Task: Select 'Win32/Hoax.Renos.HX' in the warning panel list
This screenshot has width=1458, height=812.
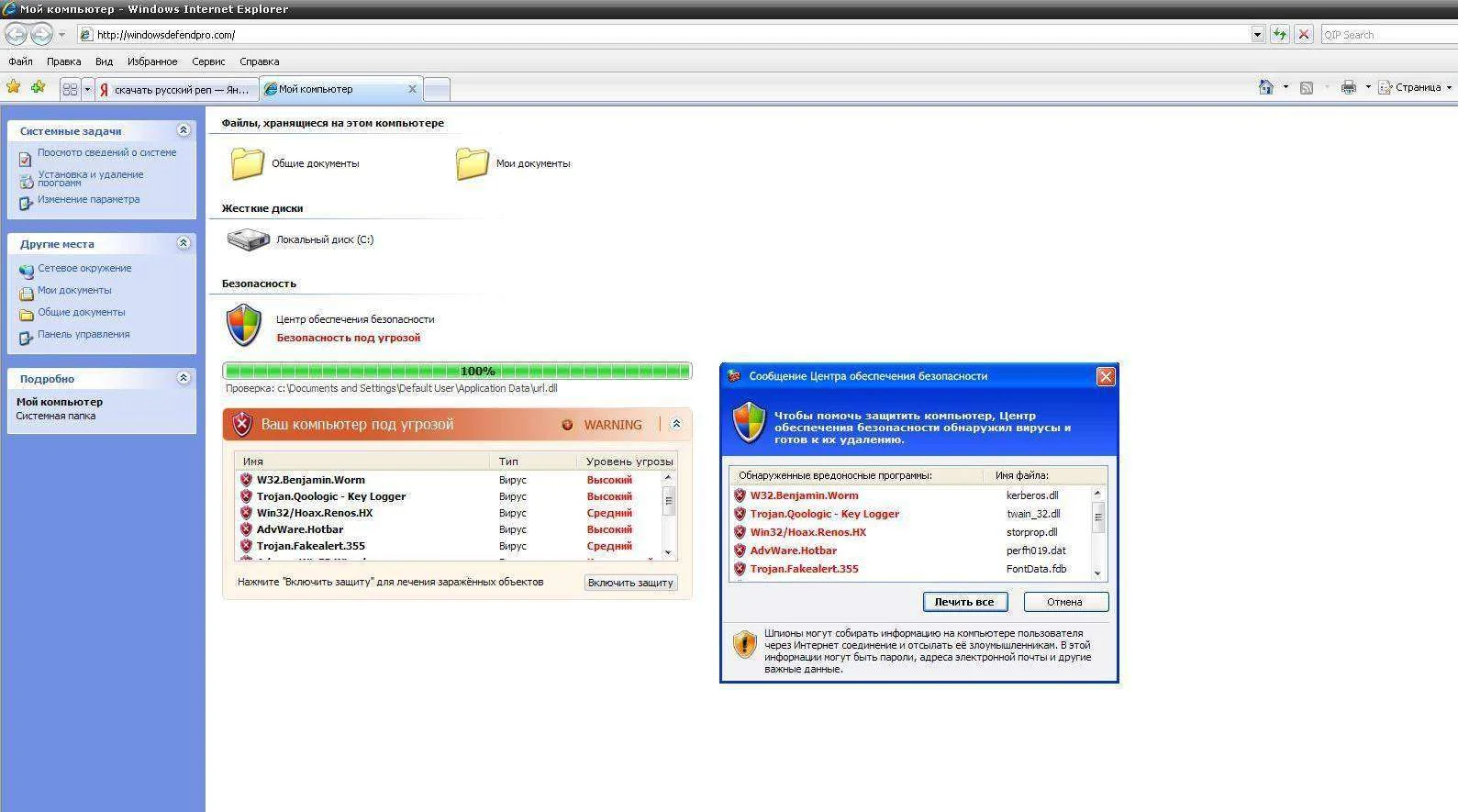Action: point(315,513)
